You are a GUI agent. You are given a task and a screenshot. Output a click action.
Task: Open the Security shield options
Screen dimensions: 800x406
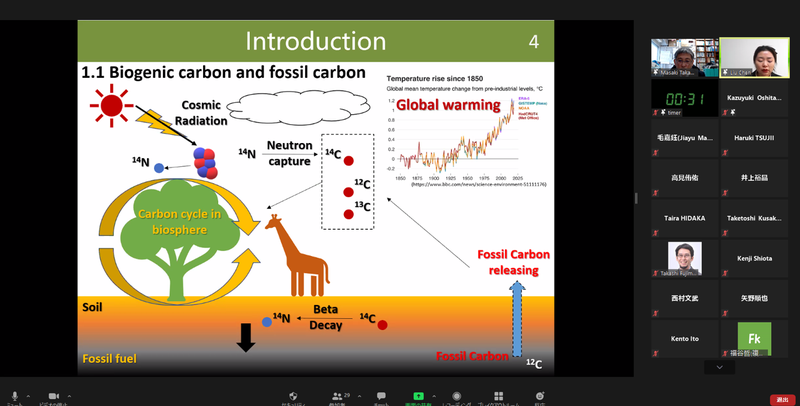pos(293,397)
